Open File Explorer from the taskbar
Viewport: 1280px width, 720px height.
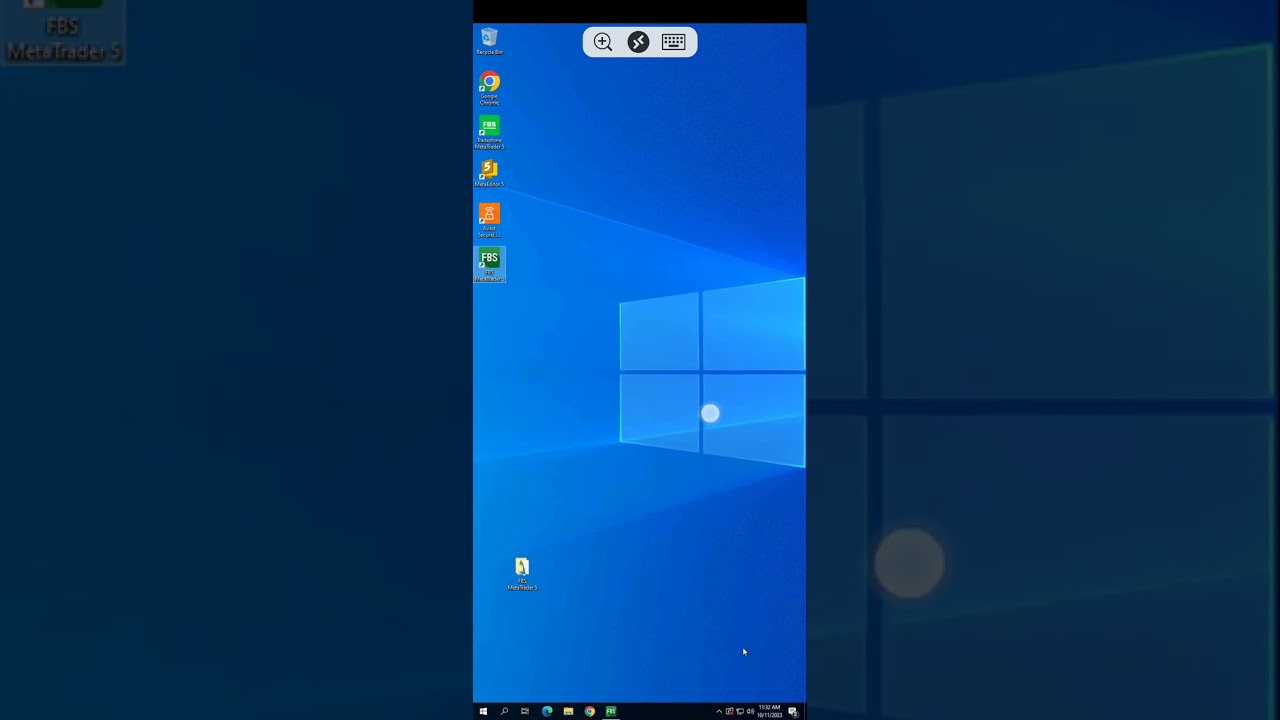click(568, 711)
